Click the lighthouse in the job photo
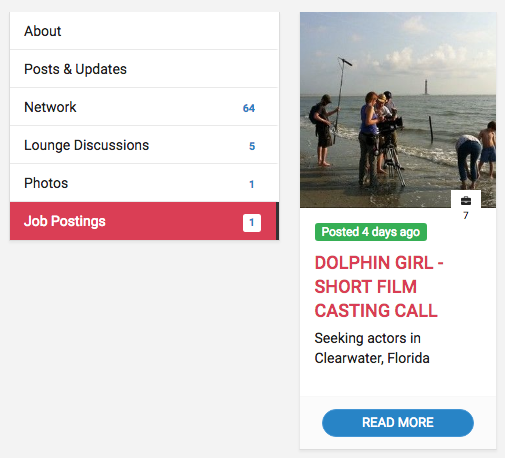This screenshot has width=505, height=458. click(x=426, y=87)
